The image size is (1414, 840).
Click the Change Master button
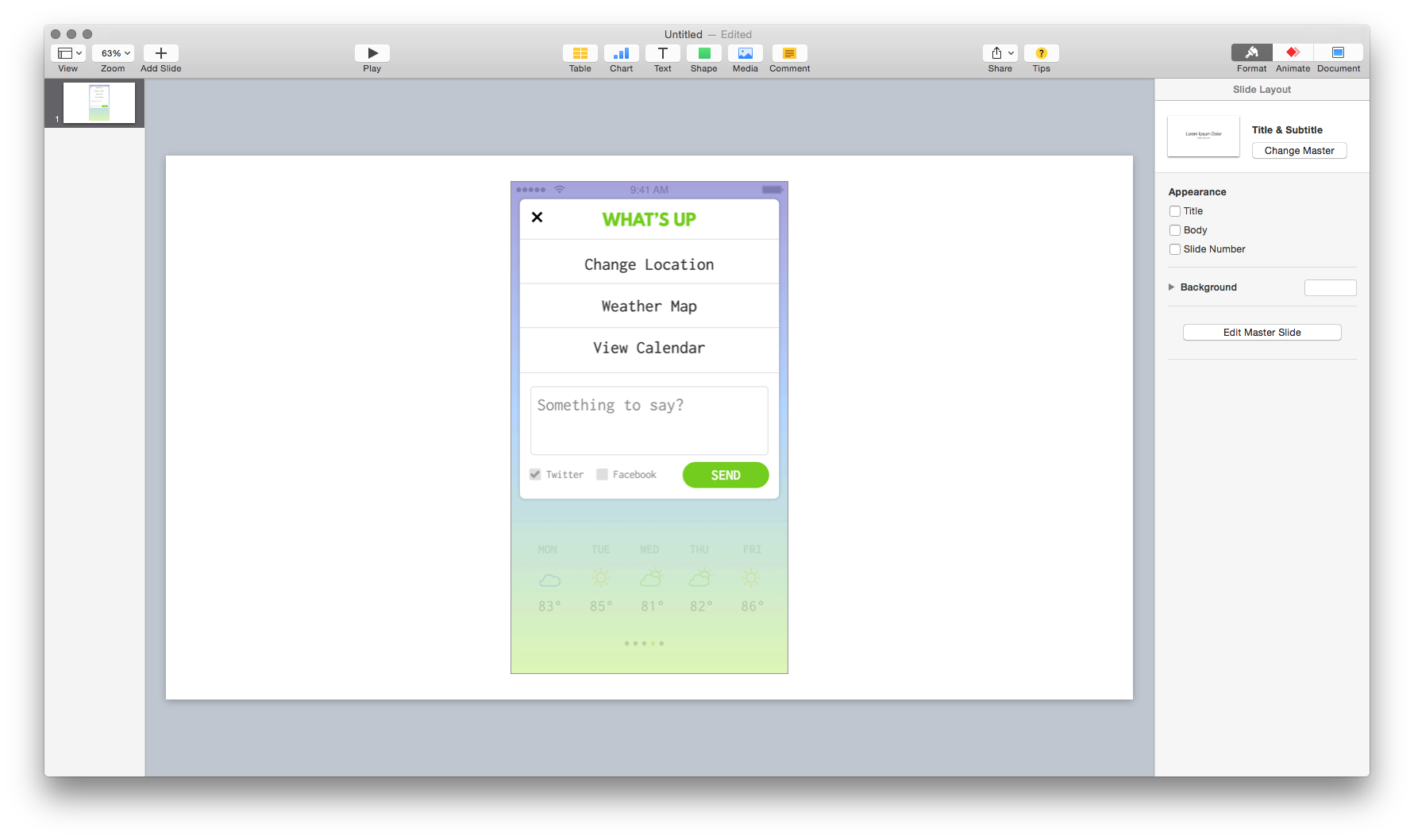[x=1299, y=151]
